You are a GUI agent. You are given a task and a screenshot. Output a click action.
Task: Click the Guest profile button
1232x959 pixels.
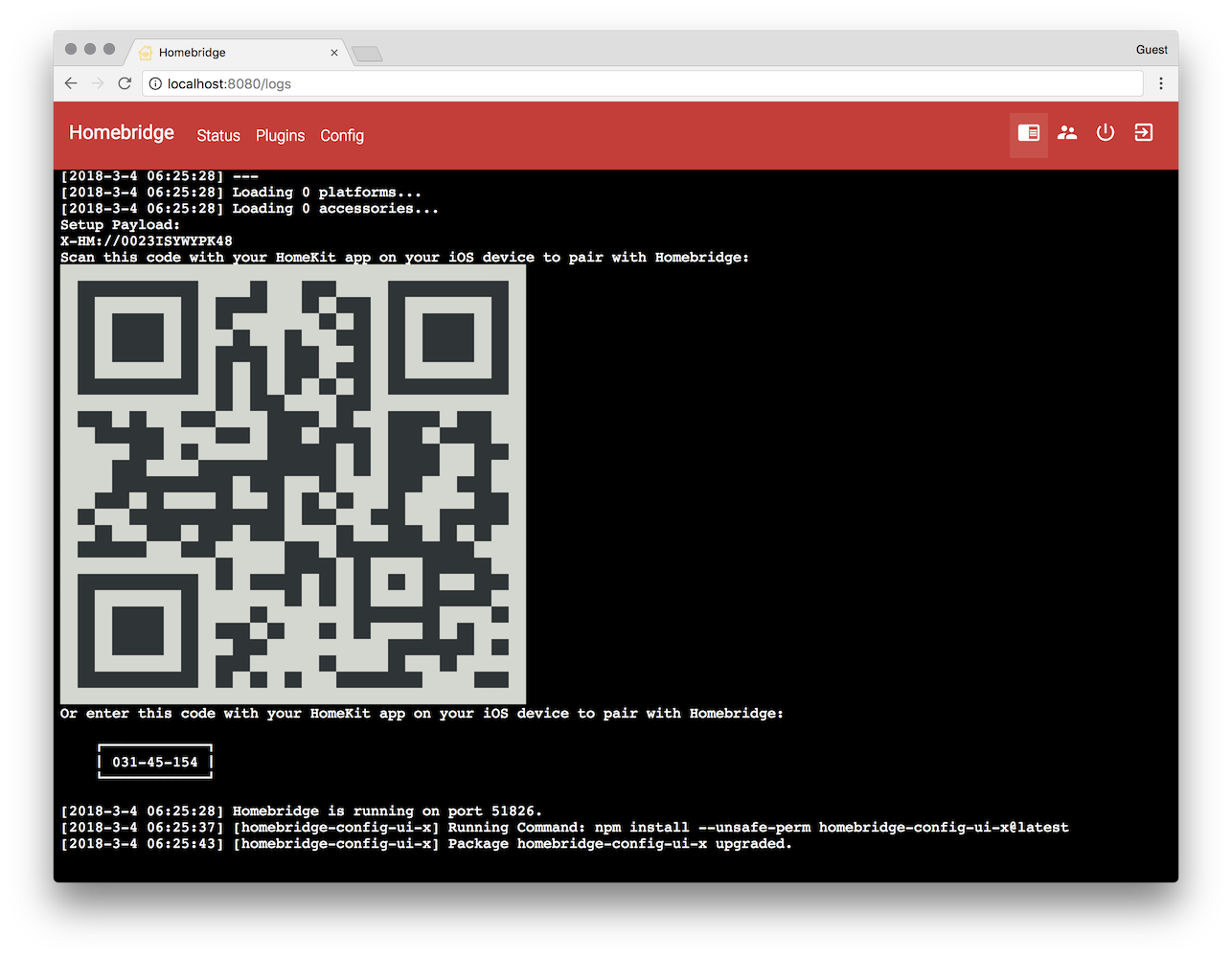(x=1152, y=50)
